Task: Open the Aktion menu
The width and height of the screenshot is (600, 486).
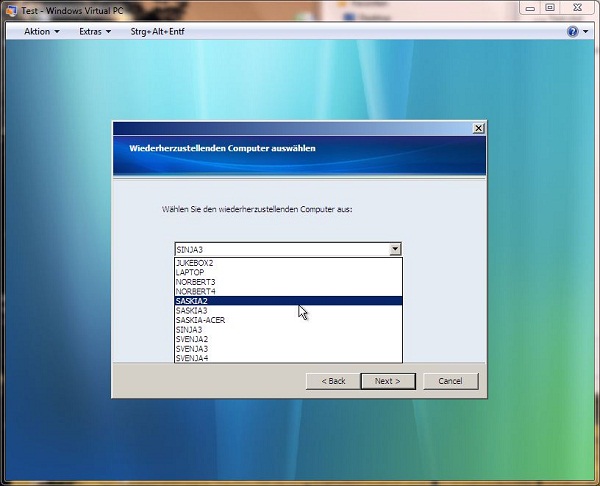Action: click(41, 32)
